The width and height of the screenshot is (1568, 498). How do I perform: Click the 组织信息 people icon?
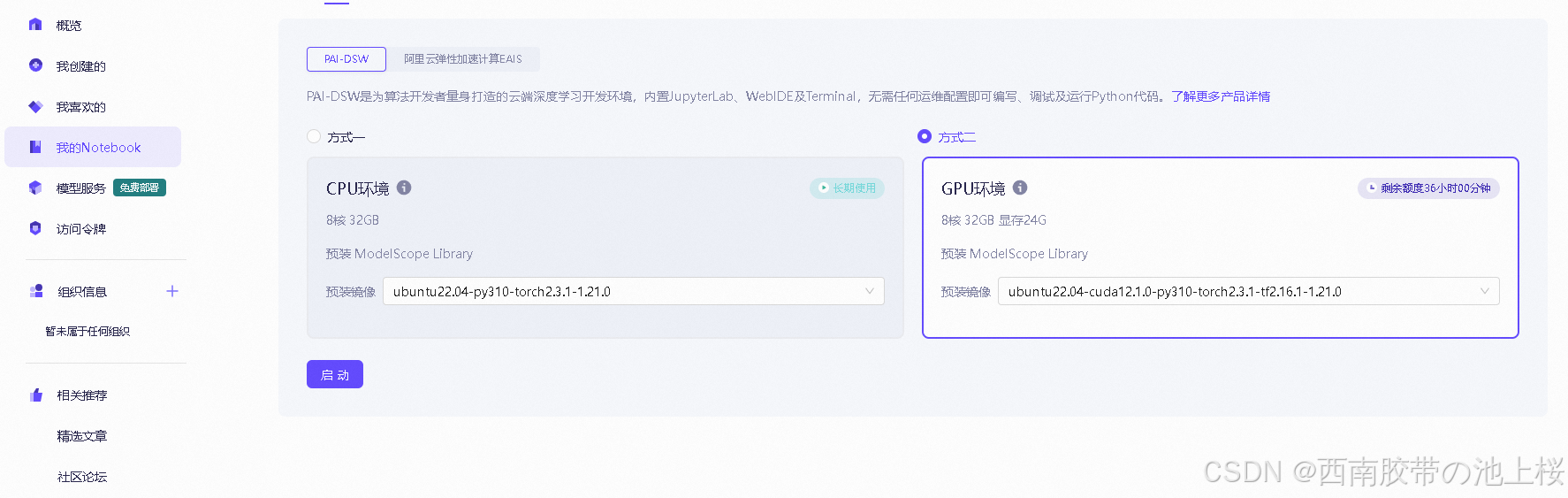pyautogui.click(x=36, y=291)
